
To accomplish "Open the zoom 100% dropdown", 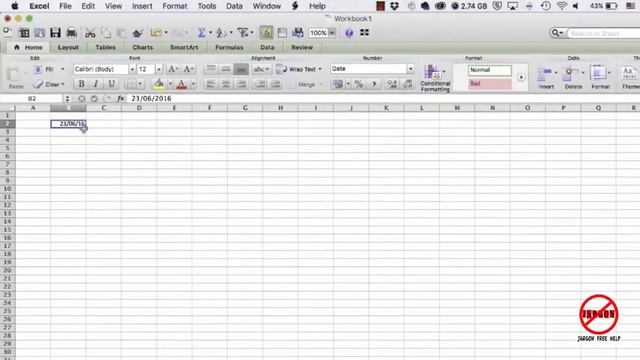I will [332, 33].
